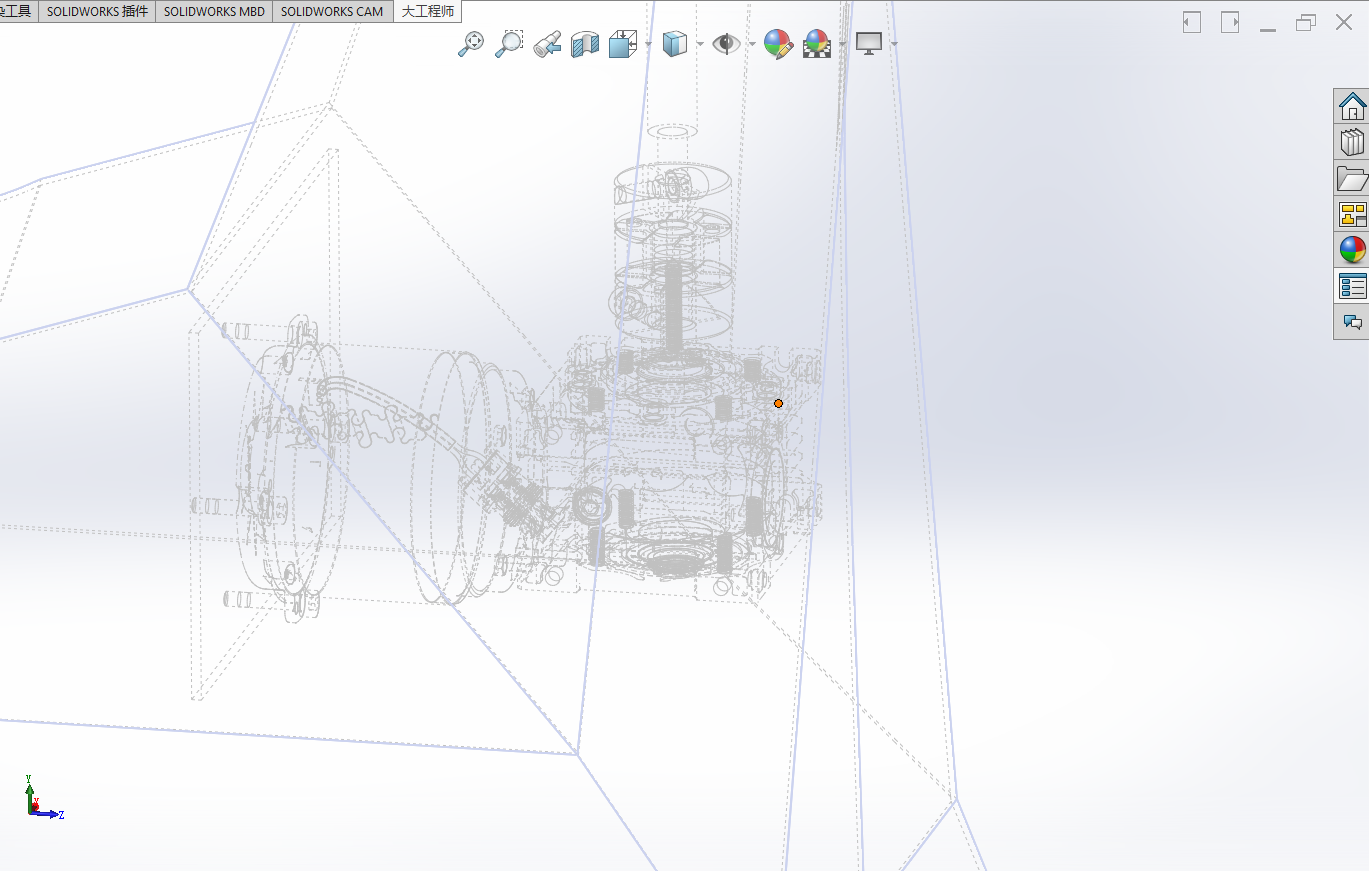Click the View Orientation cube icon
This screenshot has height=871, width=1369.
[623, 43]
